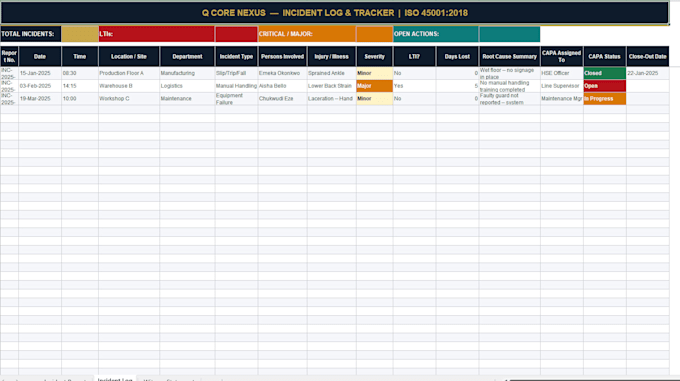Select the HSE Officer cell
The height and width of the screenshot is (381, 680).
pos(562,73)
